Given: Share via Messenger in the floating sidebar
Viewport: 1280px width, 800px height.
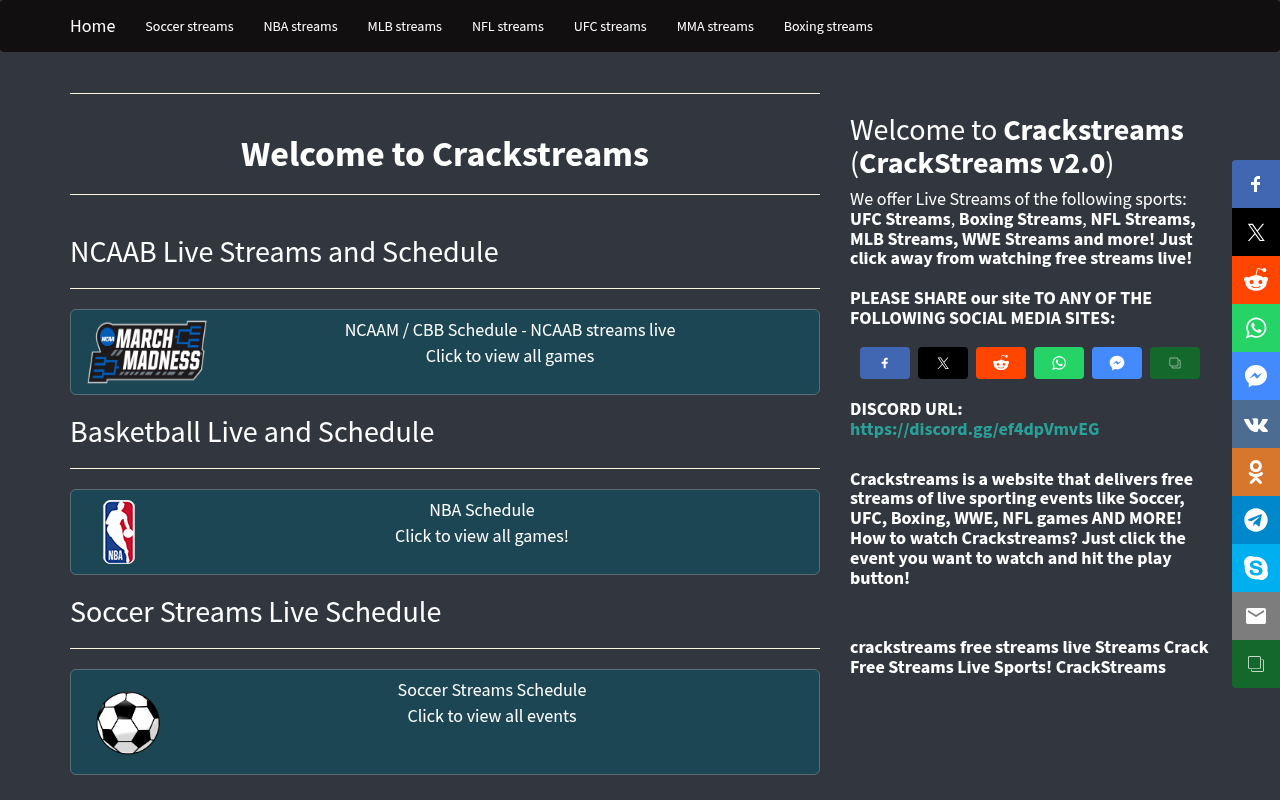Looking at the screenshot, I should (x=1256, y=376).
